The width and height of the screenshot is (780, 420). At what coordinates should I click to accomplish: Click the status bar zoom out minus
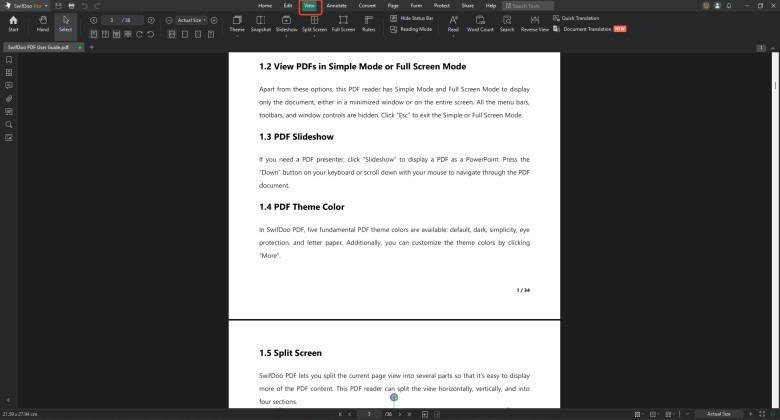point(687,414)
